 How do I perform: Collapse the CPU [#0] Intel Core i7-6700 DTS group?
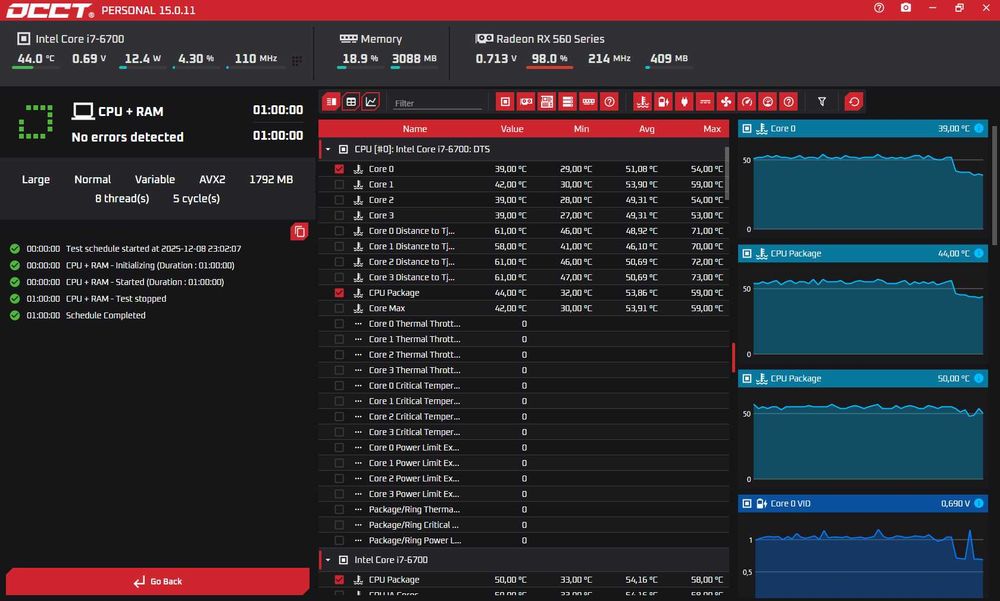328,149
